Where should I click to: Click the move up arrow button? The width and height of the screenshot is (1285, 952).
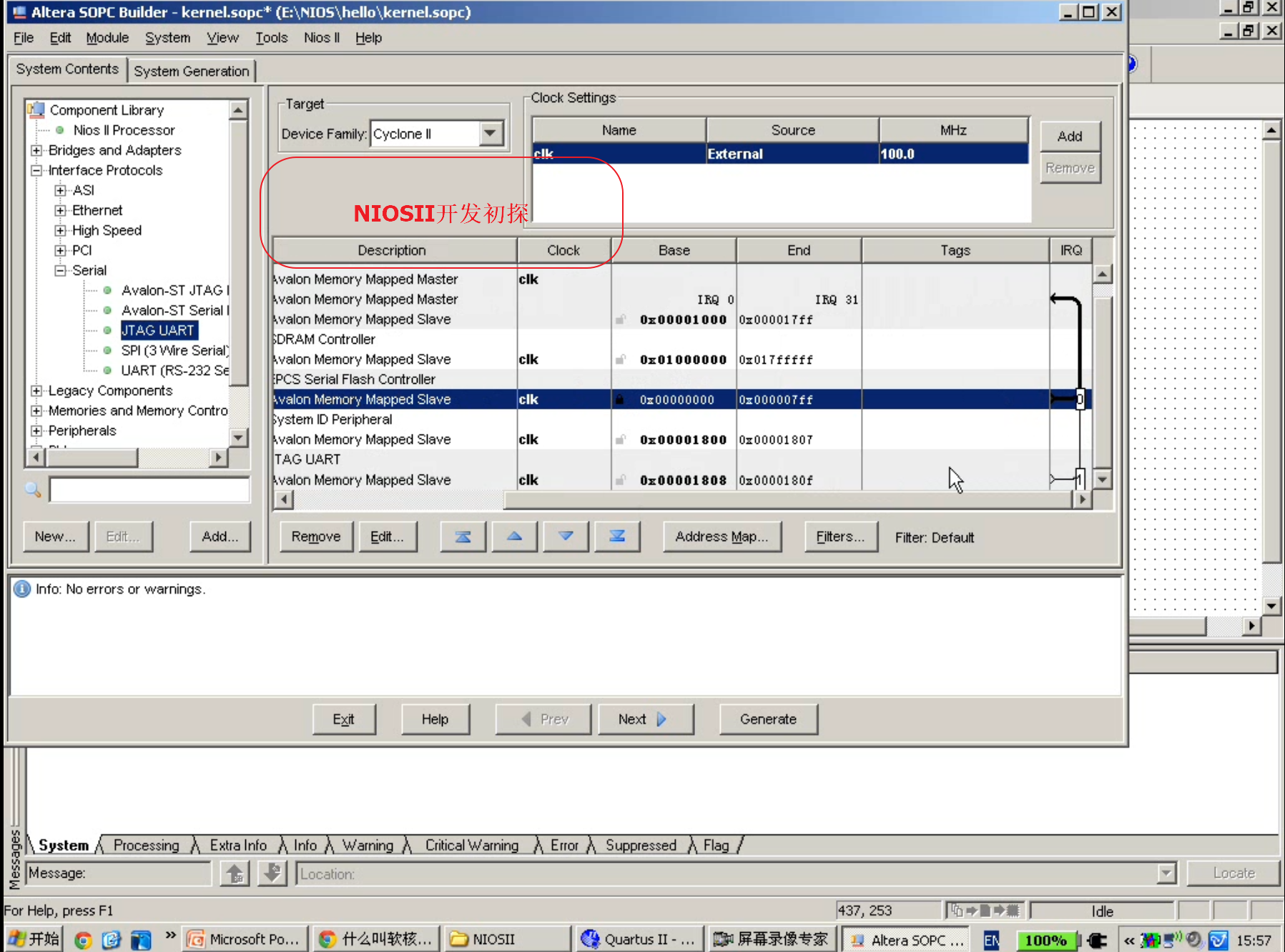pos(514,537)
